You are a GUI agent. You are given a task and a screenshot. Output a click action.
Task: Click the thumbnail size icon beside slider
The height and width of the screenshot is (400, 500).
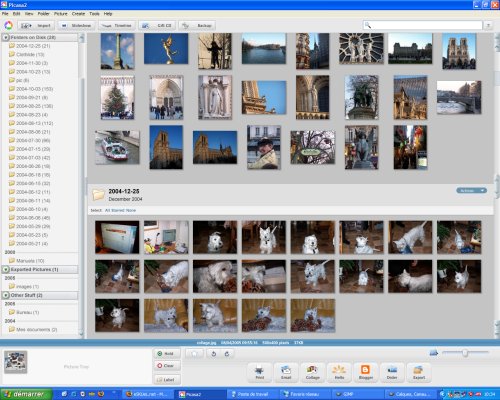coord(434,352)
